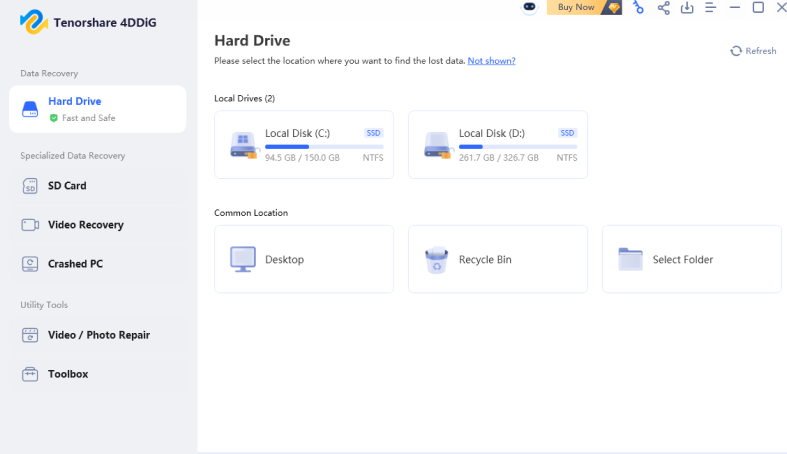Click the Video / Photo Repair icon
This screenshot has height=454, width=787.
(30, 335)
